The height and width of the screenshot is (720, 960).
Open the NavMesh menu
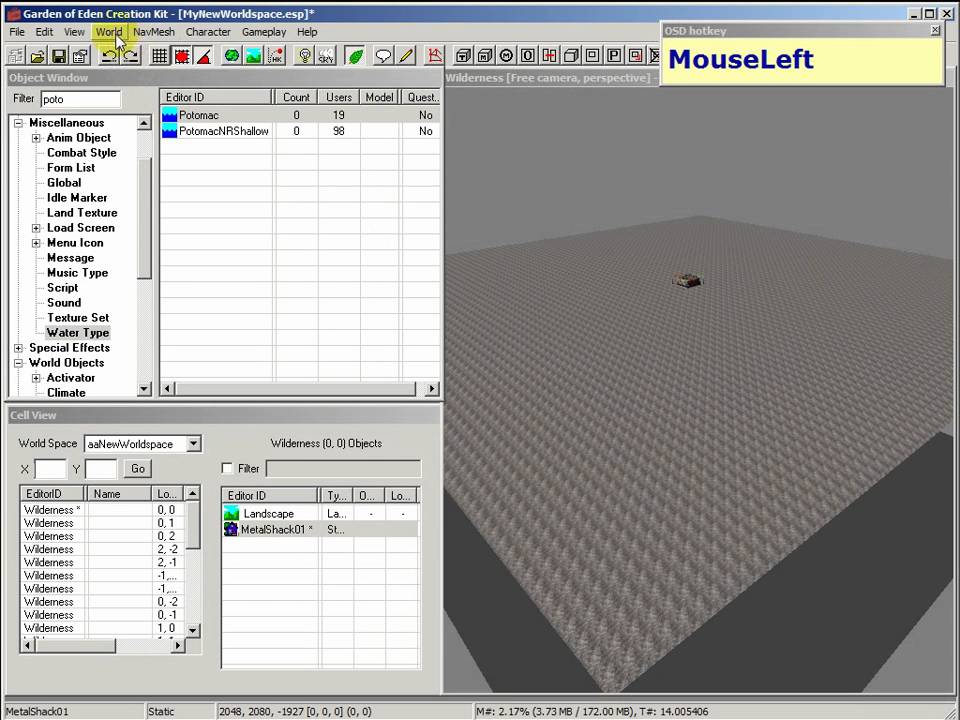click(x=154, y=32)
